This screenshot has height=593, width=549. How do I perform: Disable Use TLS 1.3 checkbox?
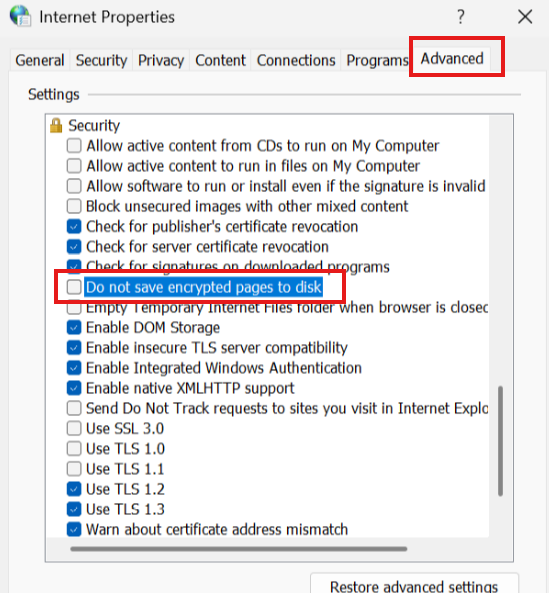click(x=74, y=509)
